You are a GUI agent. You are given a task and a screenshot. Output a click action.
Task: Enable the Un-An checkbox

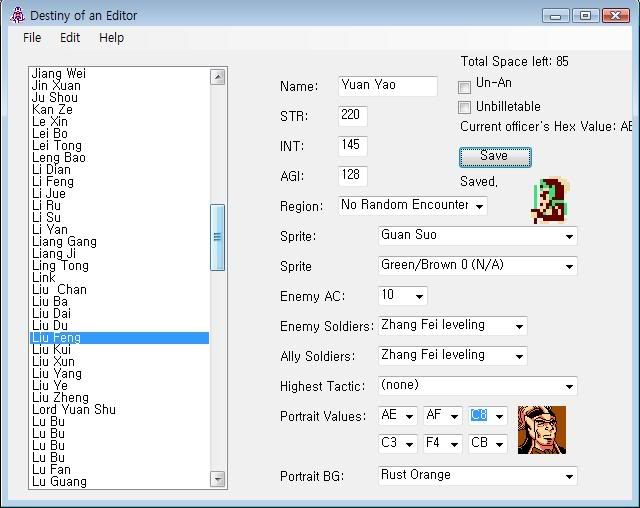pyautogui.click(x=465, y=87)
